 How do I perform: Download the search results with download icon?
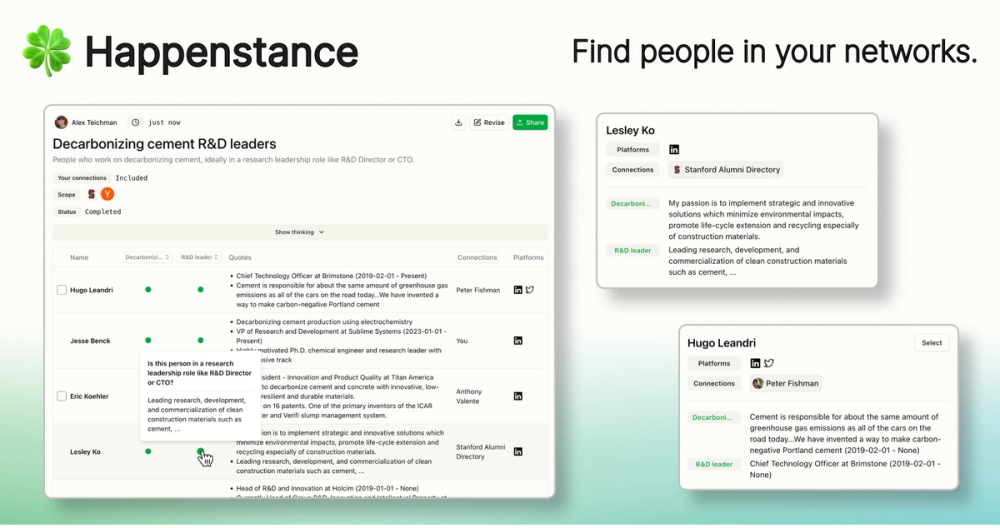459,122
